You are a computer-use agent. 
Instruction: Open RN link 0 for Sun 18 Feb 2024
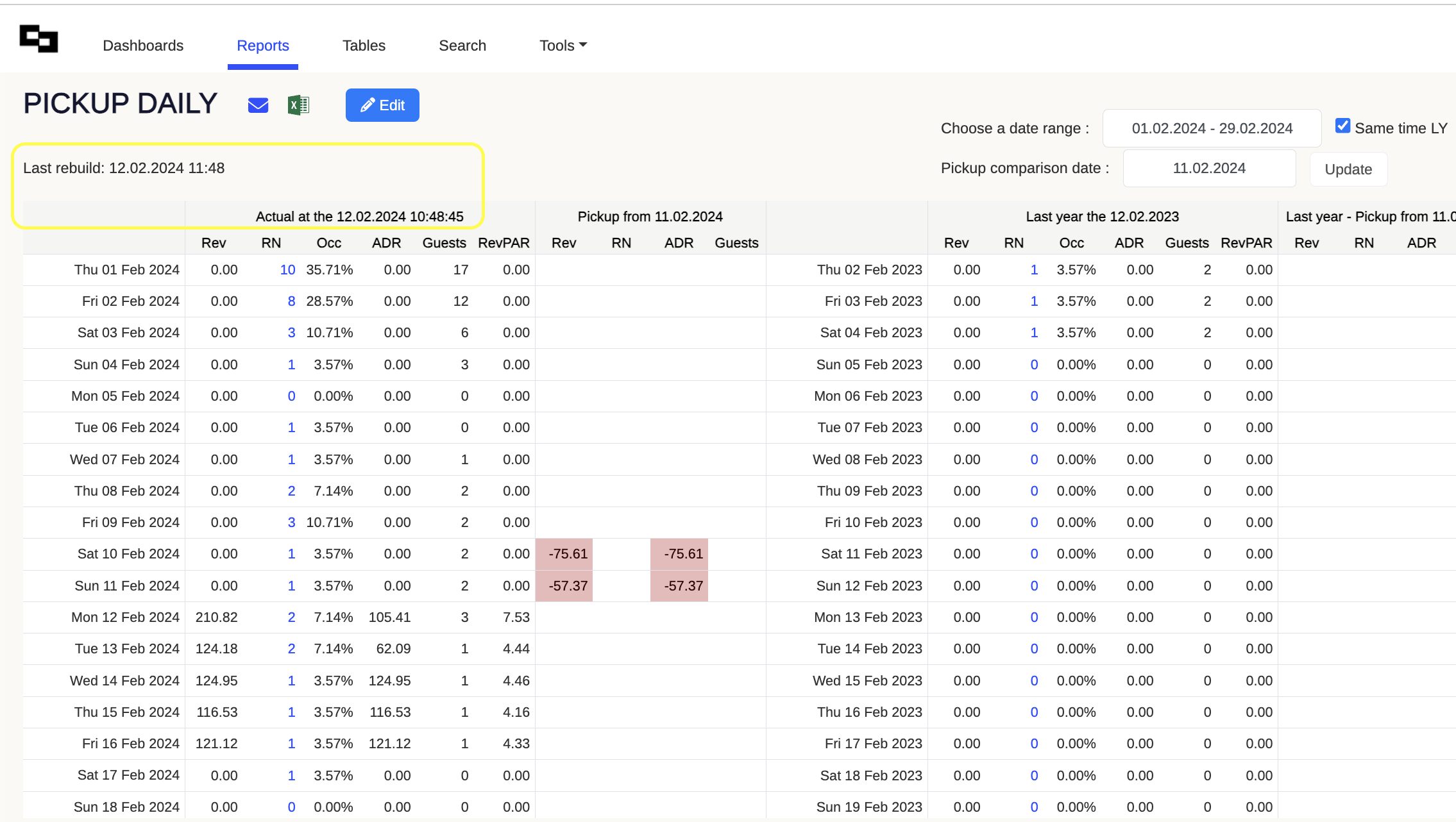click(291, 807)
